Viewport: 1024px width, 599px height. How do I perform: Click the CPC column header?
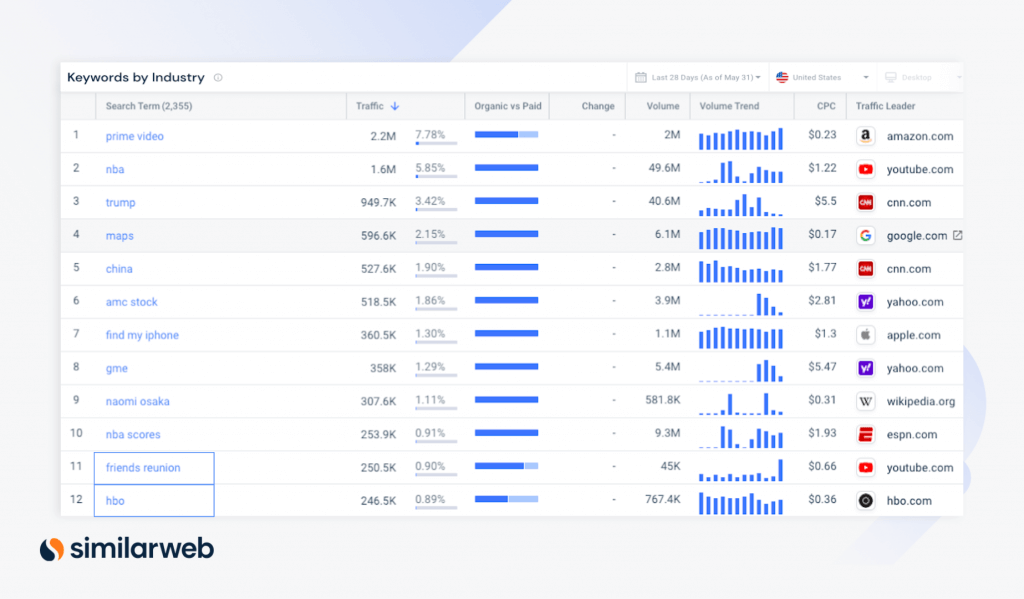(x=826, y=106)
